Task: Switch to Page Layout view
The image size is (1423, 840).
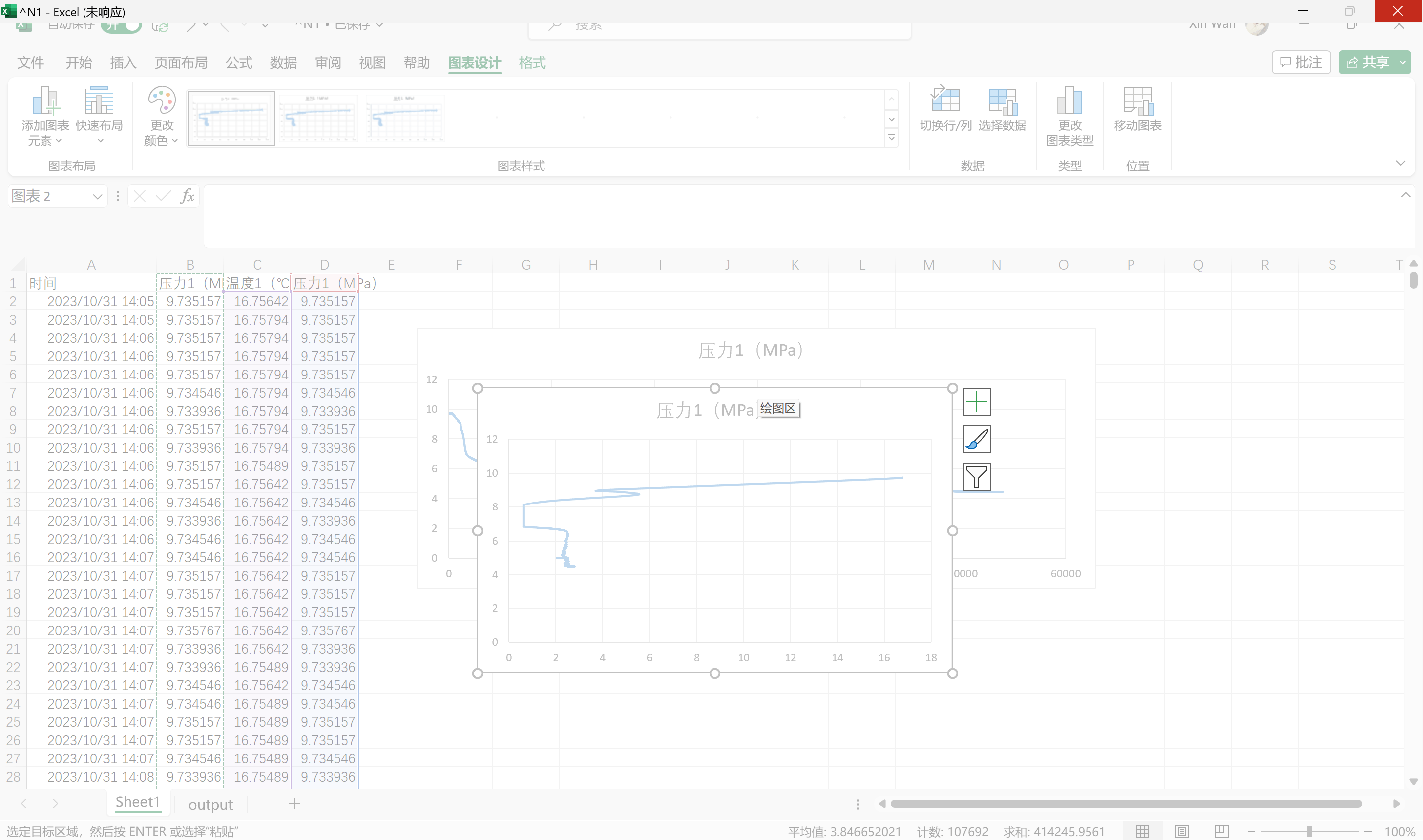Action: [x=1182, y=831]
